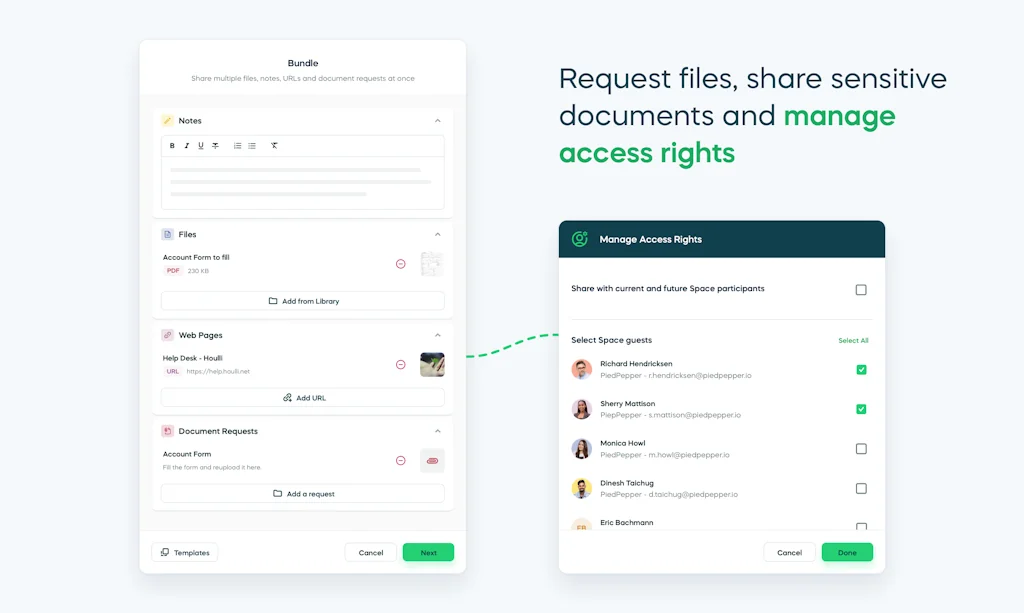Open the Help Desk - Houlli page thumbnail
Viewport: 1024px width, 613px height.
click(x=432, y=364)
